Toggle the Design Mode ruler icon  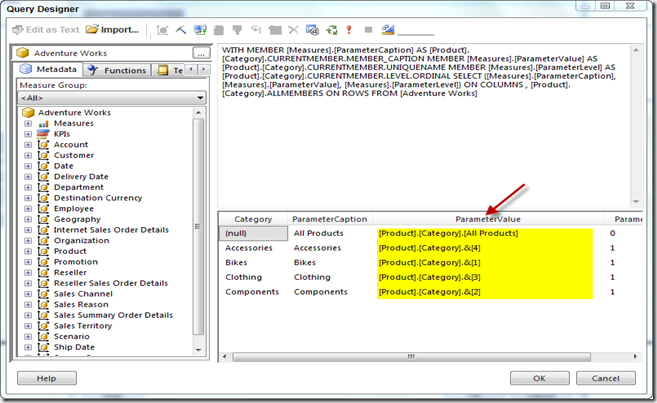pos(388,30)
